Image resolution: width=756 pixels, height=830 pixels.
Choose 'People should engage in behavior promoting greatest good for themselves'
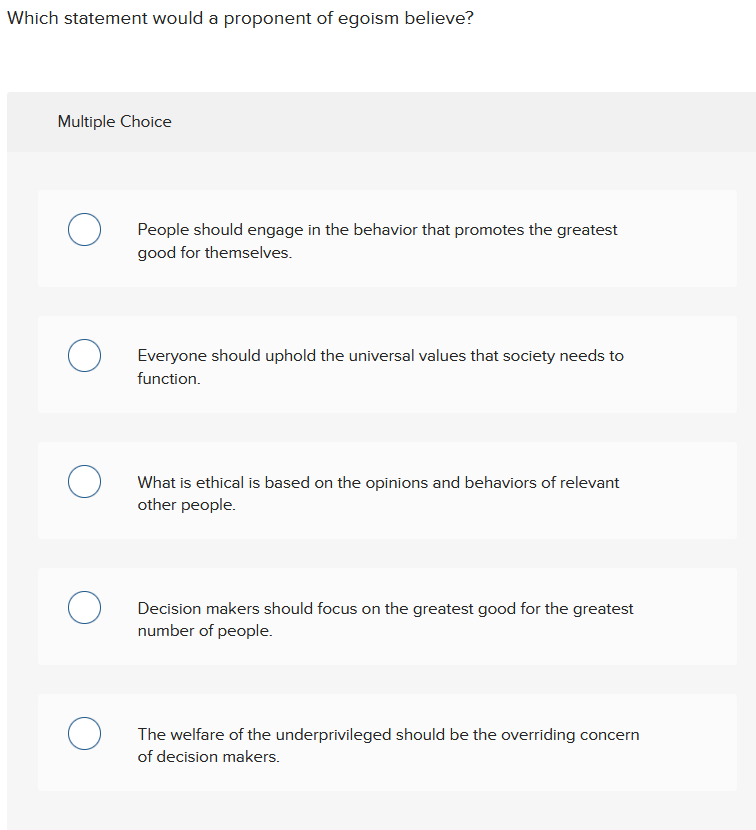tap(377, 240)
